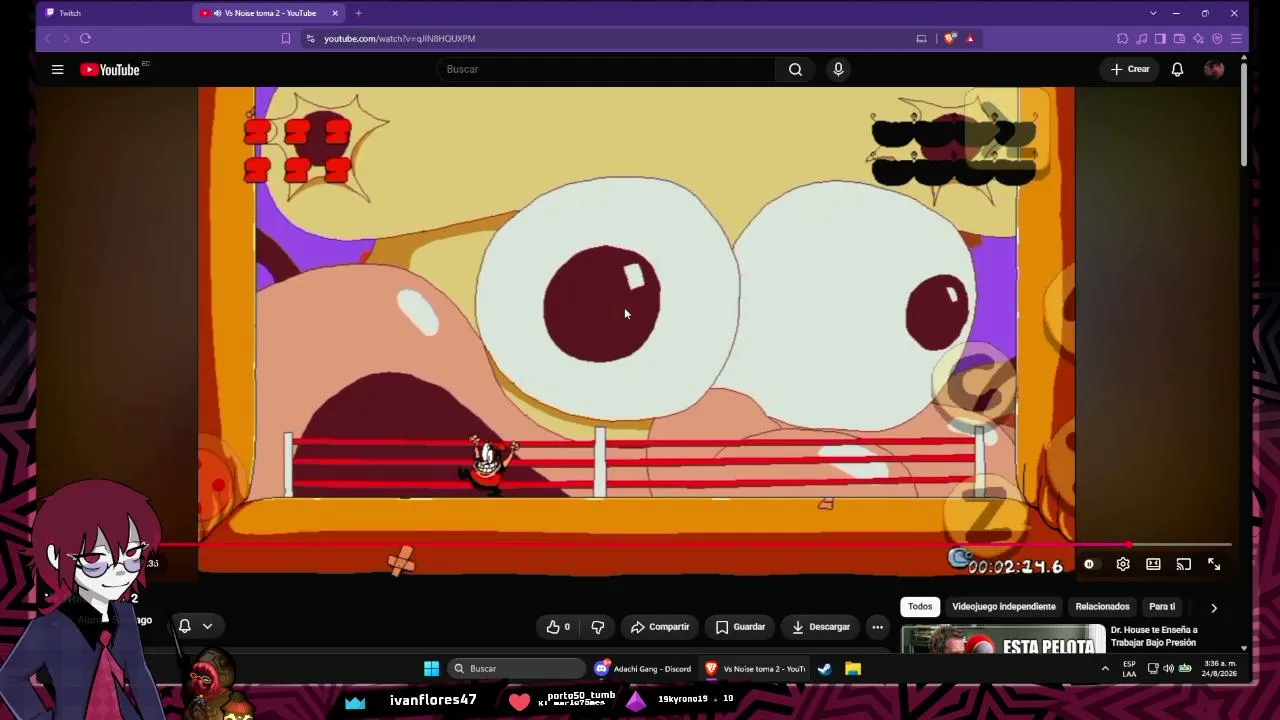The image size is (1280, 720).
Task: Toggle the browser sidebar panel
Action: [x=1160, y=38]
